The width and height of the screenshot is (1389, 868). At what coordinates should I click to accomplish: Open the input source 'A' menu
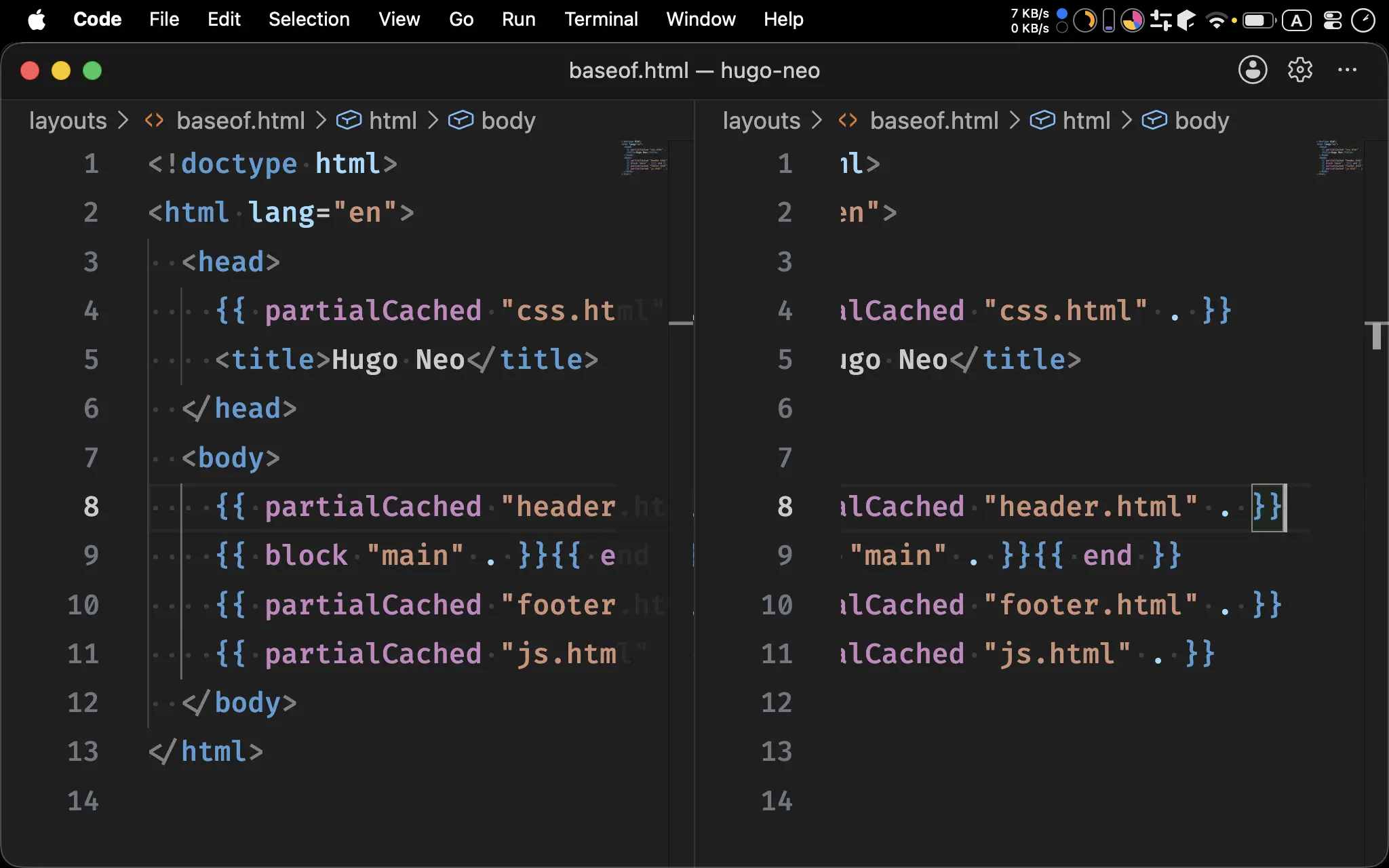[x=1296, y=20]
